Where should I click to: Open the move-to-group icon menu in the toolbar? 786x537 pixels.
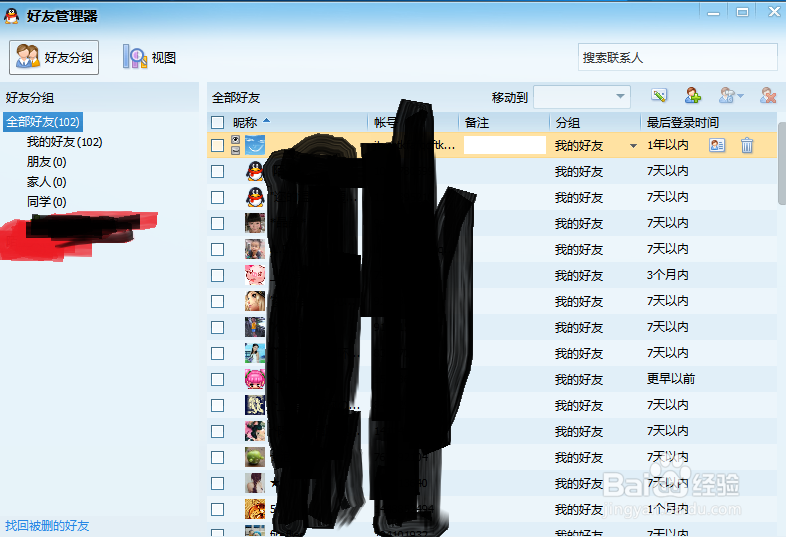pyautogui.click(x=731, y=95)
